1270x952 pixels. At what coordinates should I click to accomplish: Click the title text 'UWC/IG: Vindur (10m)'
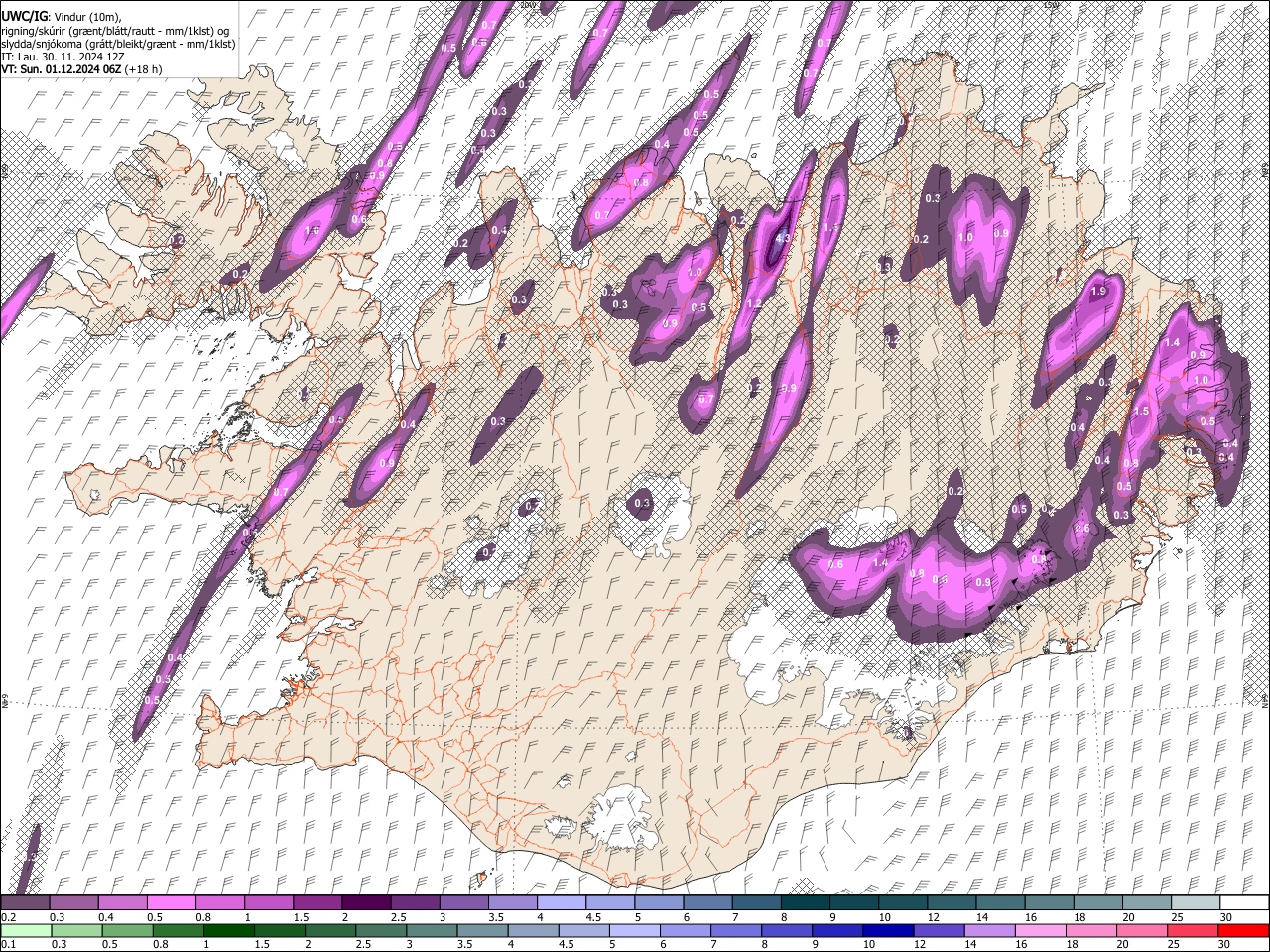[61, 17]
